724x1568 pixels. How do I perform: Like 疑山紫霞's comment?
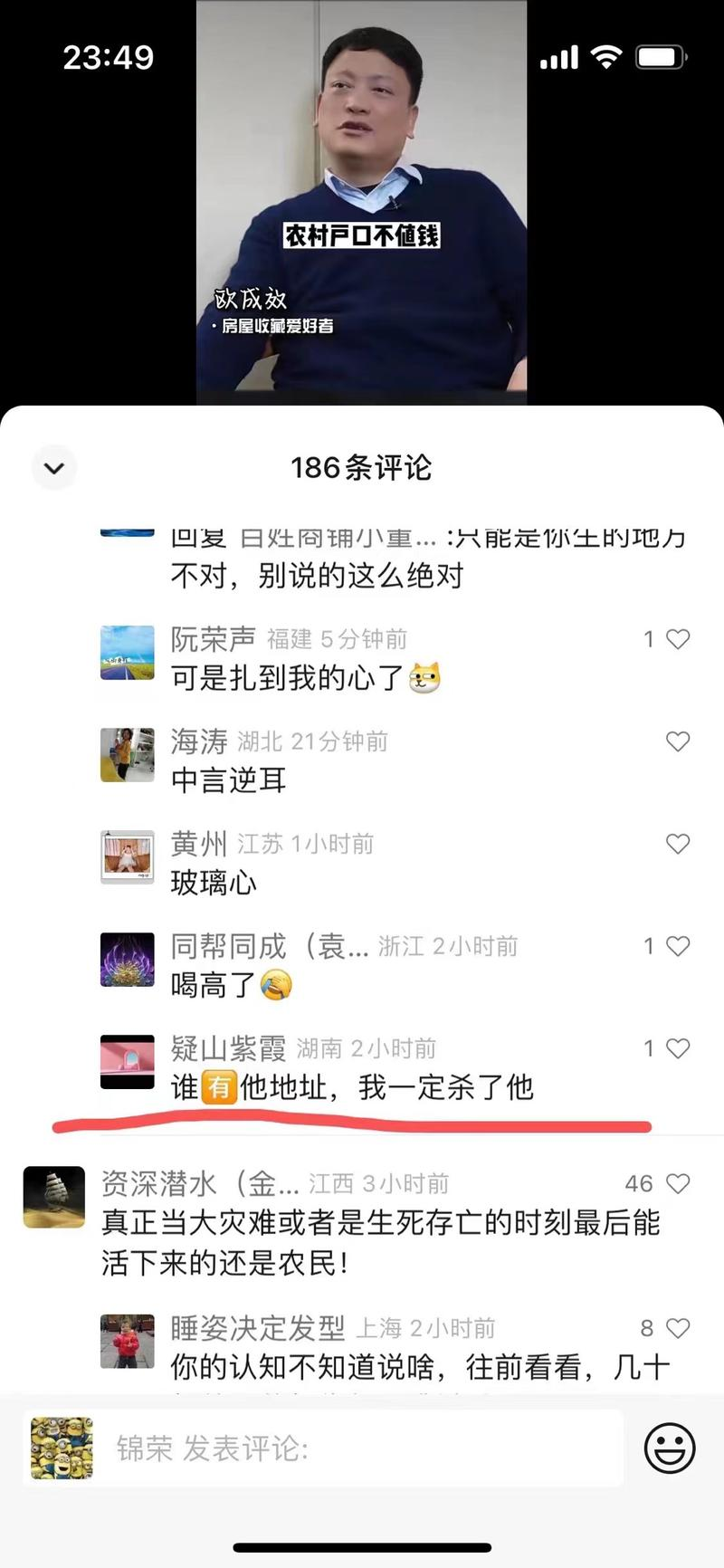[678, 1048]
